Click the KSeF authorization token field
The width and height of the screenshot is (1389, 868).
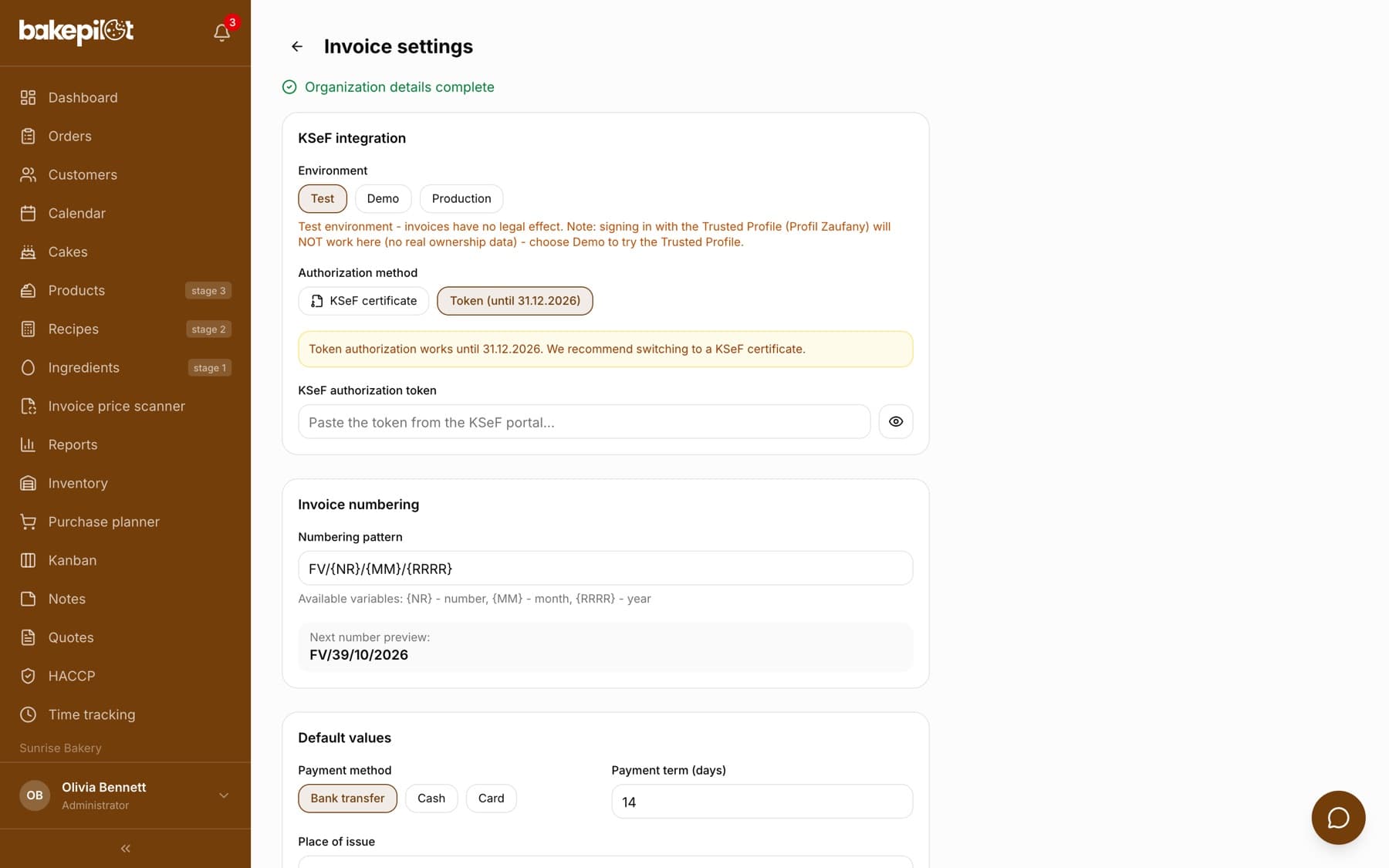click(x=584, y=422)
